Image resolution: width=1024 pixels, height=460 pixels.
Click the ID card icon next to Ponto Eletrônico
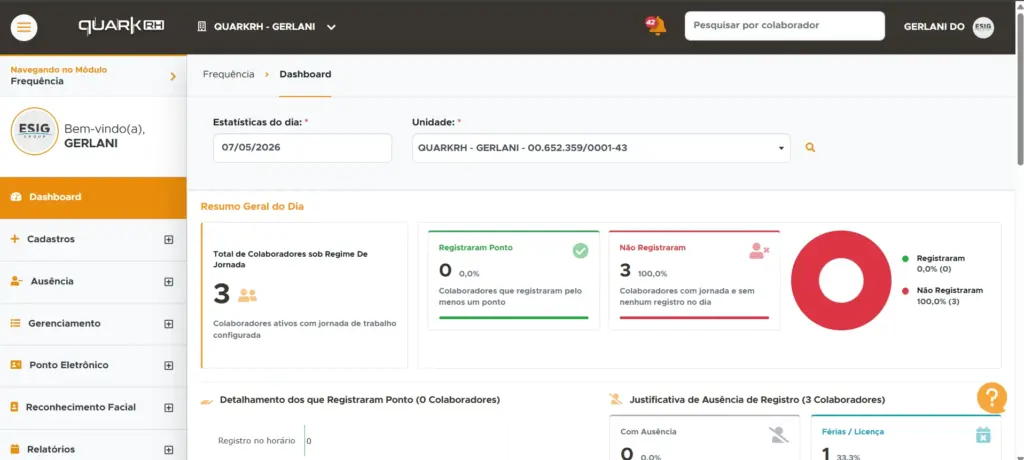[x=16, y=365]
